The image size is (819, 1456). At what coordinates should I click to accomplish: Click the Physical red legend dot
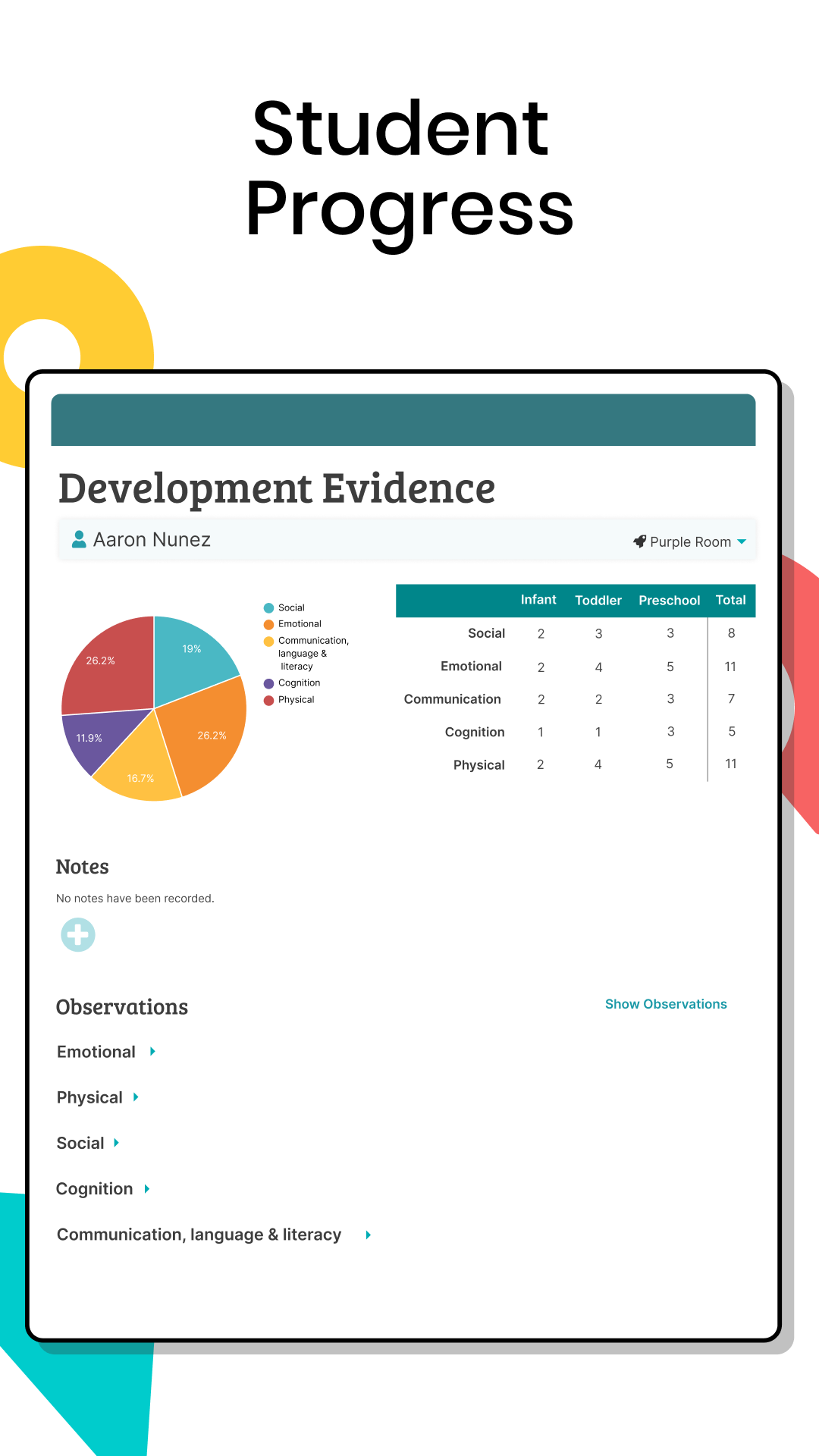268,700
